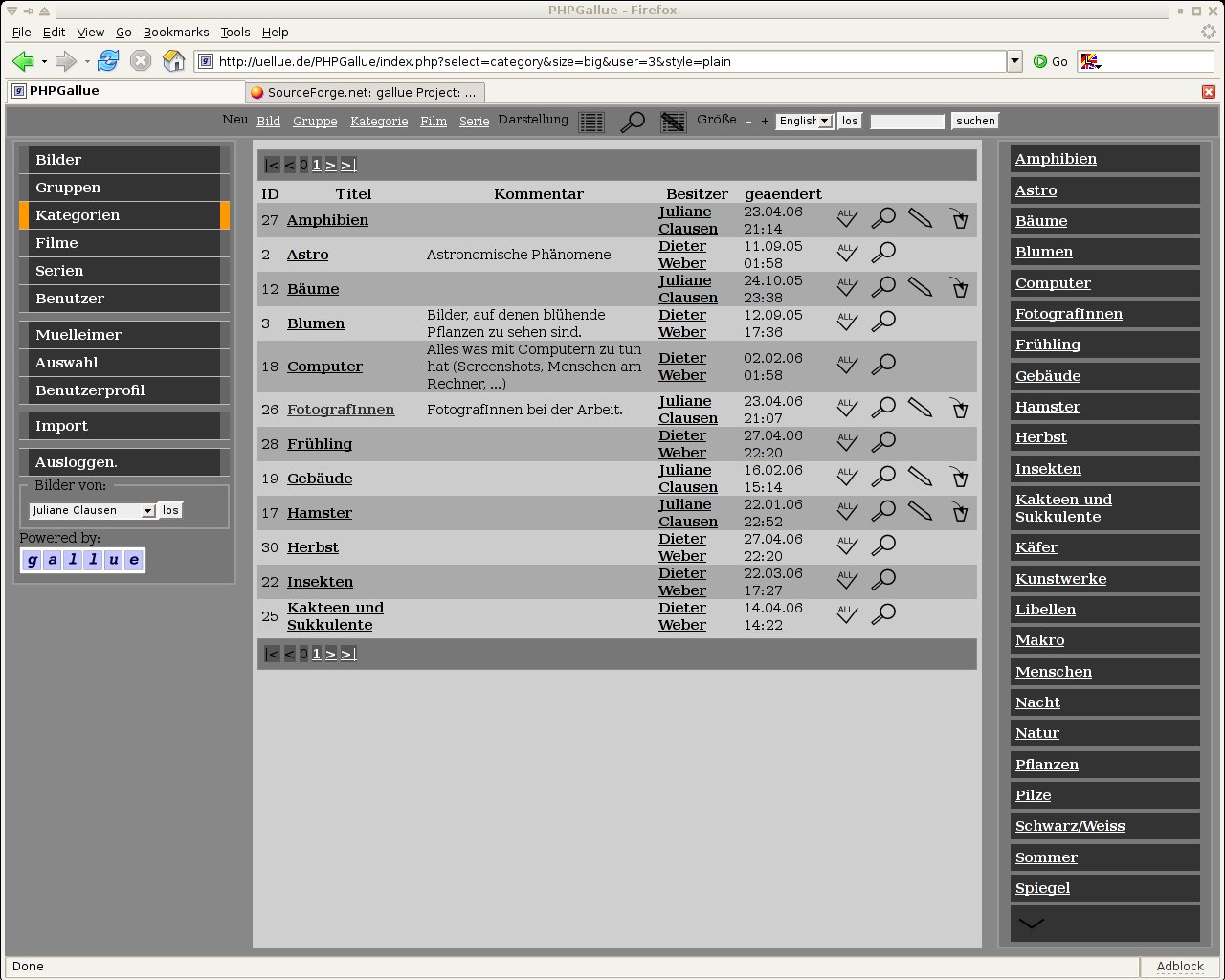Open the Muelleimer sidebar item
Image resolution: width=1225 pixels, height=980 pixels.
pyautogui.click(x=78, y=335)
